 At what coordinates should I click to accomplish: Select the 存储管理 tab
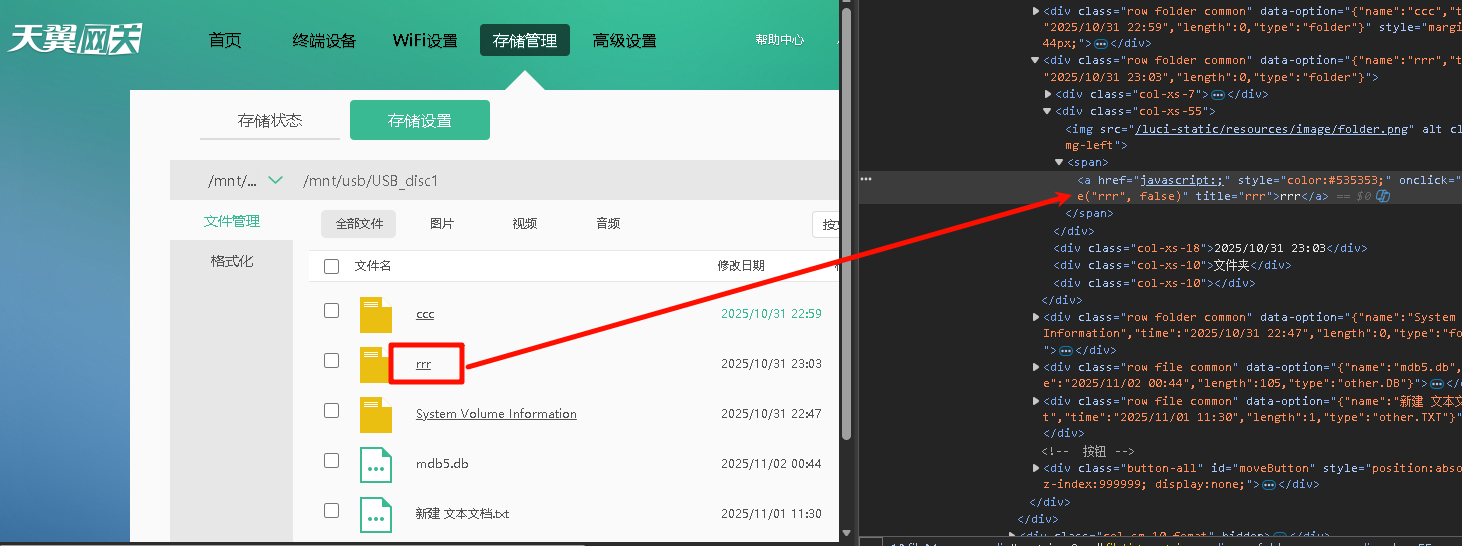click(525, 40)
